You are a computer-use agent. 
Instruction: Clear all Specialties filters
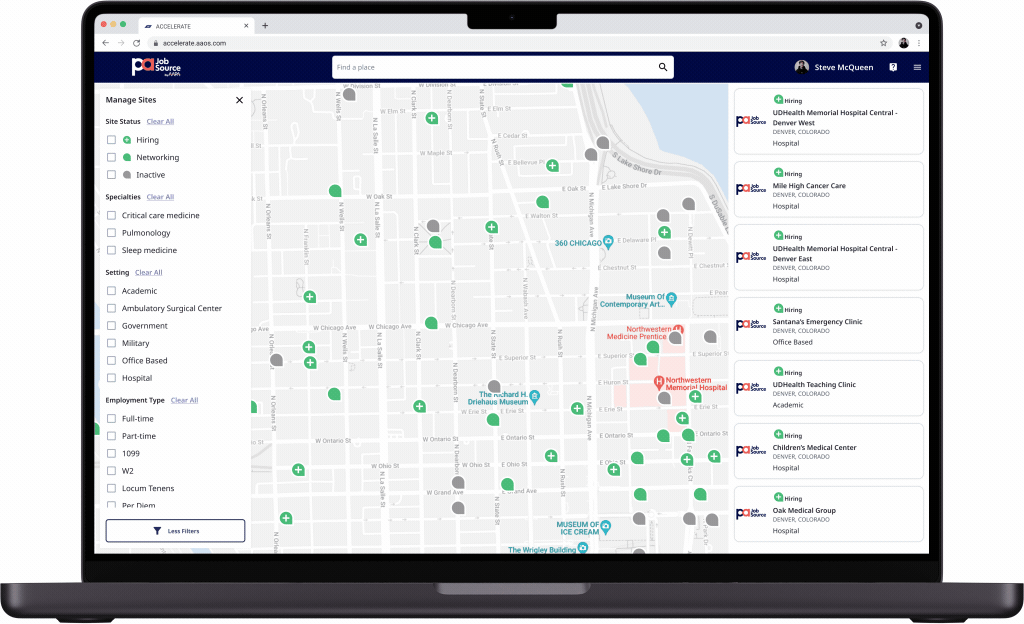[x=160, y=197]
